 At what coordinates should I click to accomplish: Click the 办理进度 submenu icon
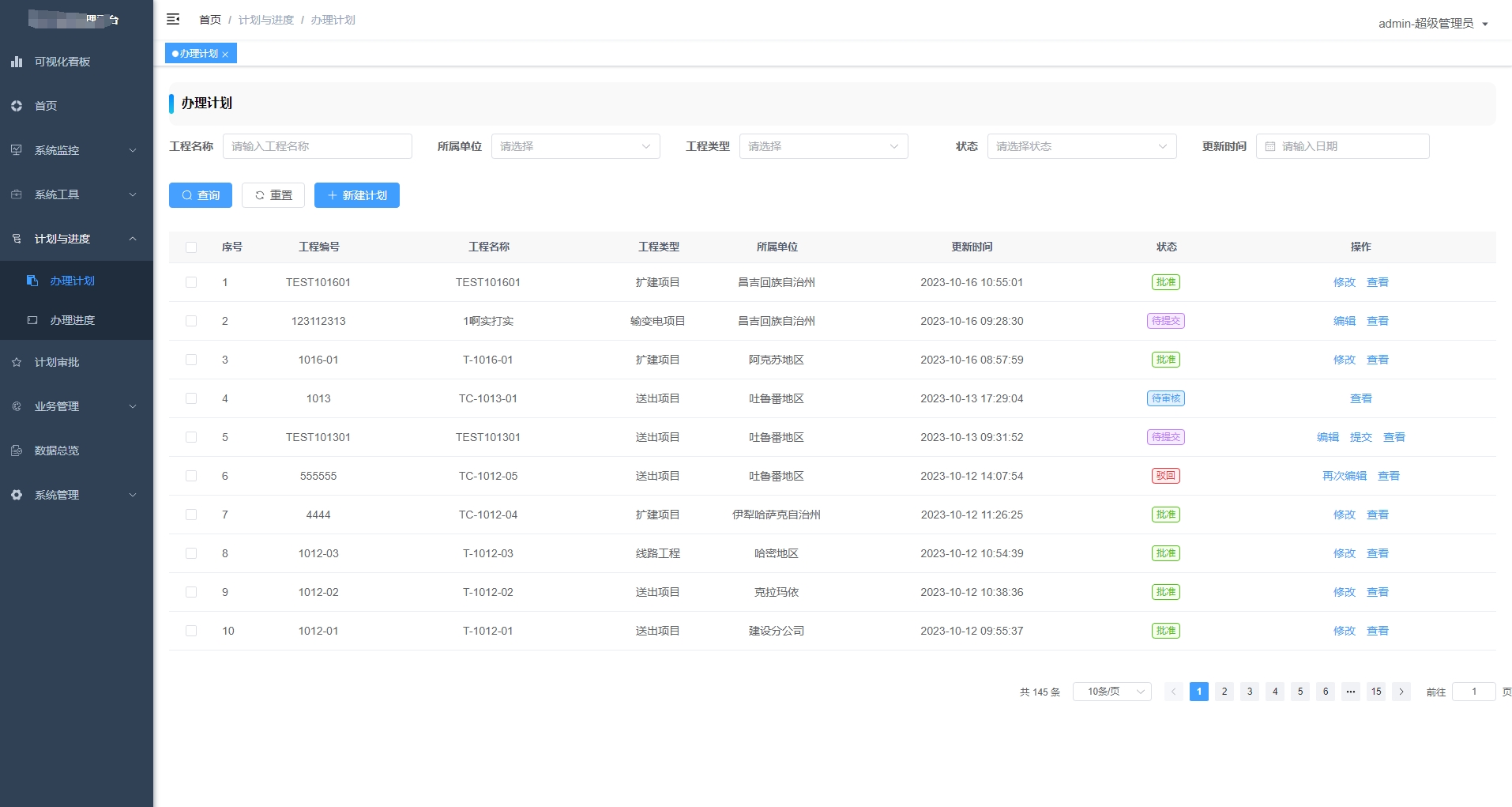point(32,320)
